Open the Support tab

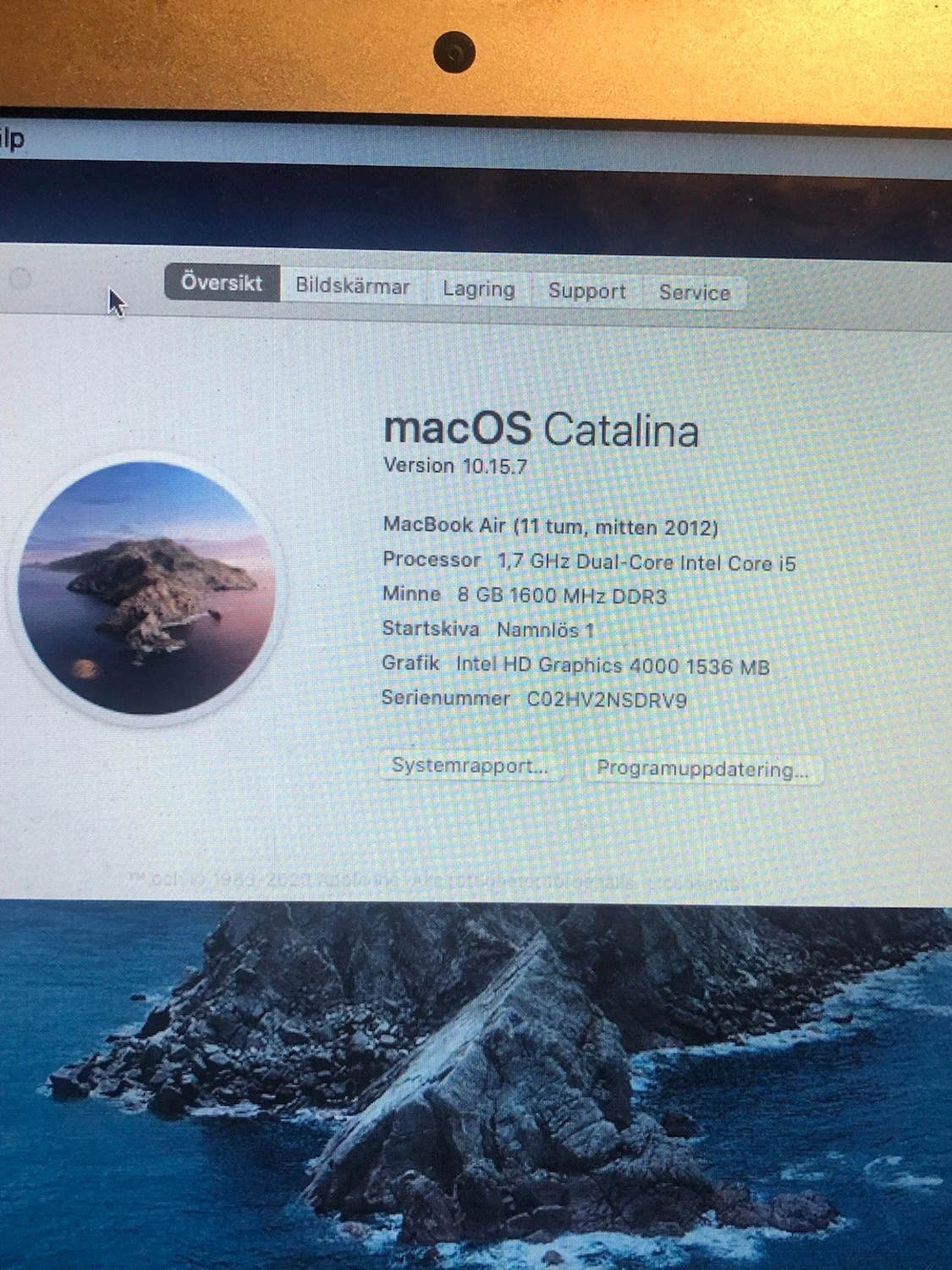(587, 291)
